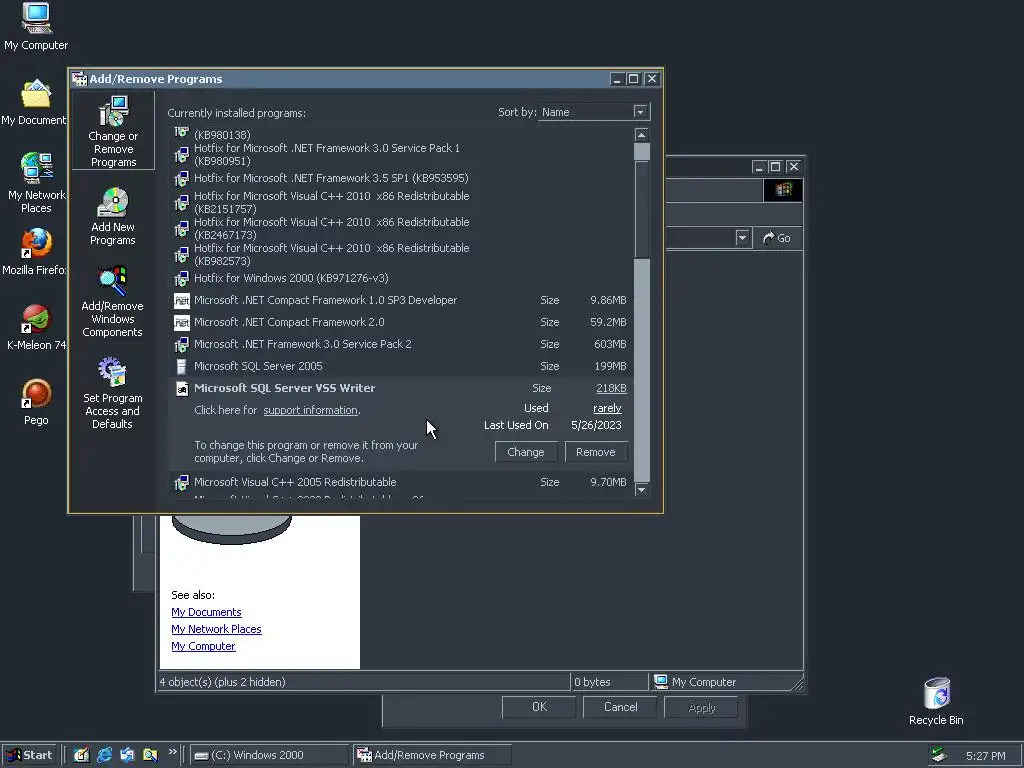Click the search folder quick launch icon
The height and width of the screenshot is (768, 1024).
tap(150, 755)
